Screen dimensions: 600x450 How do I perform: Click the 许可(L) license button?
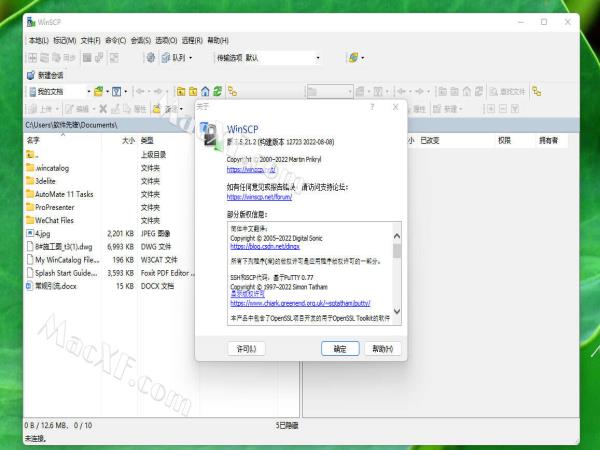pyautogui.click(x=246, y=349)
